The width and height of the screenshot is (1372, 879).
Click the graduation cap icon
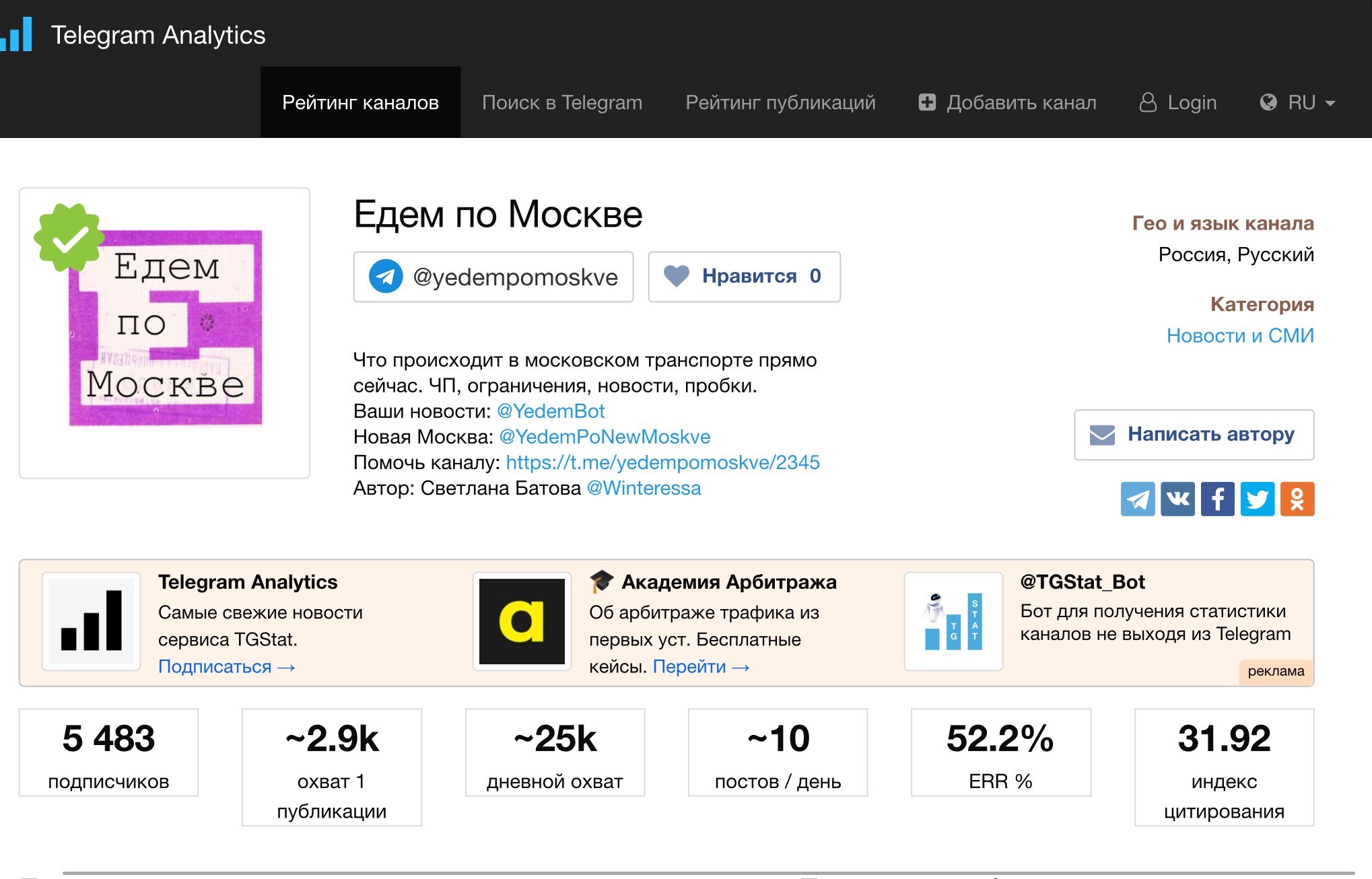(601, 581)
